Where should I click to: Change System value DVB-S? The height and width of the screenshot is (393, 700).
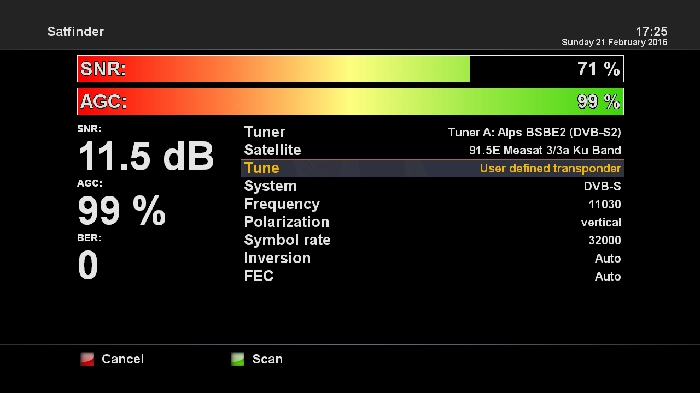click(602, 186)
